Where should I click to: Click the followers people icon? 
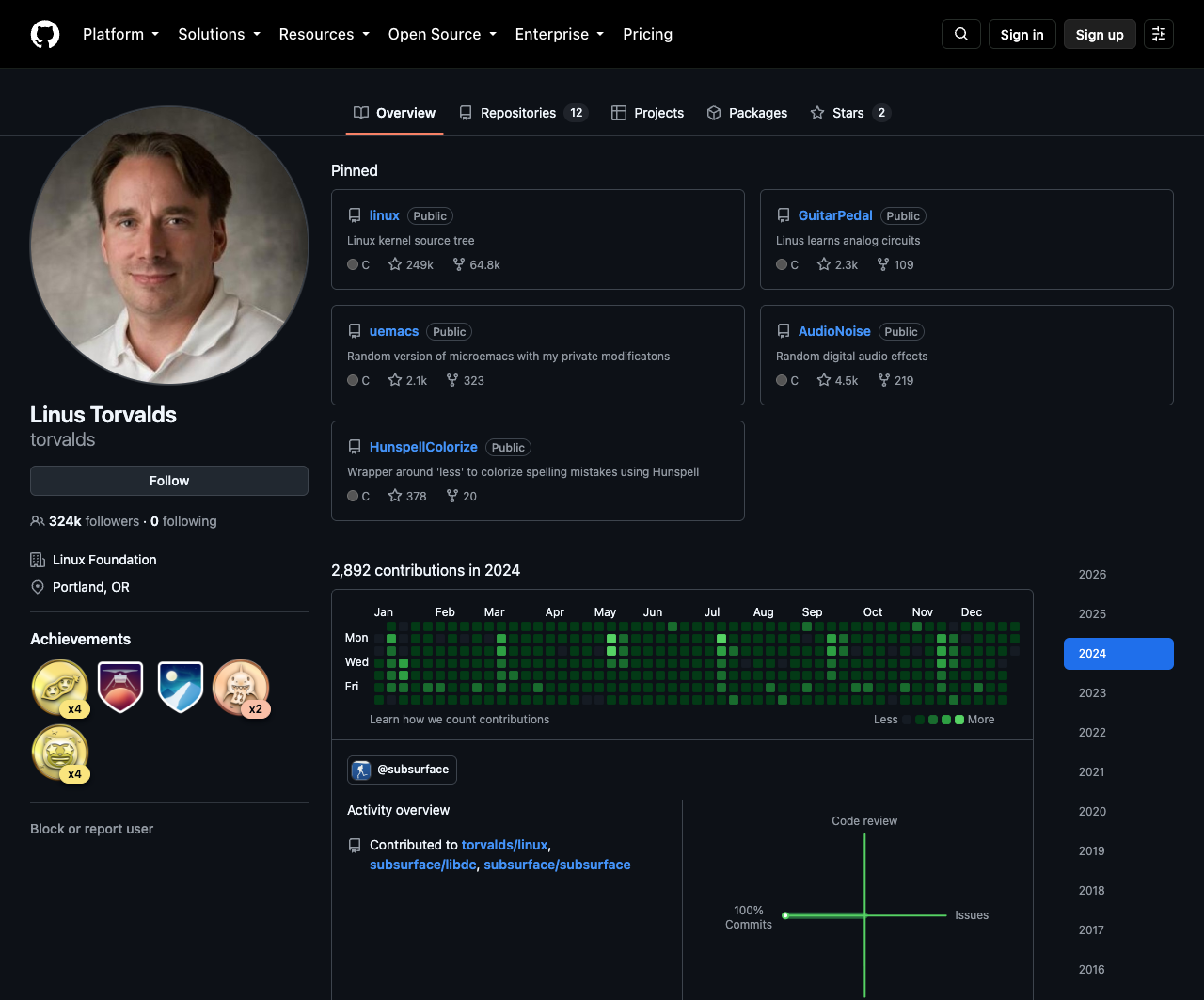[x=38, y=521]
